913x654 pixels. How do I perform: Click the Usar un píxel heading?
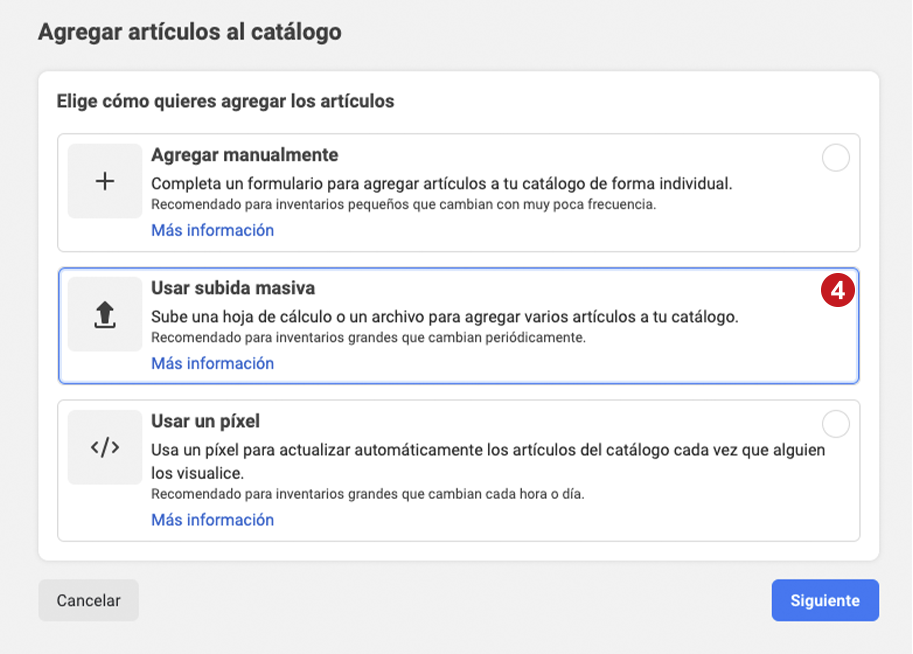pyautogui.click(x=206, y=421)
